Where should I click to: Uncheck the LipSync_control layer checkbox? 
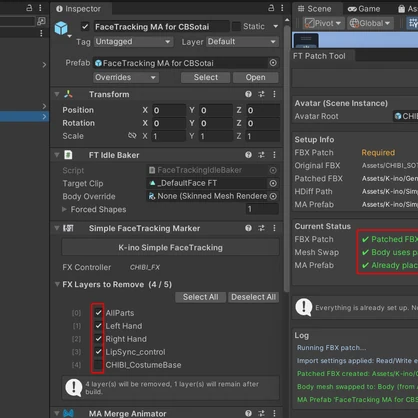[x=98, y=352]
